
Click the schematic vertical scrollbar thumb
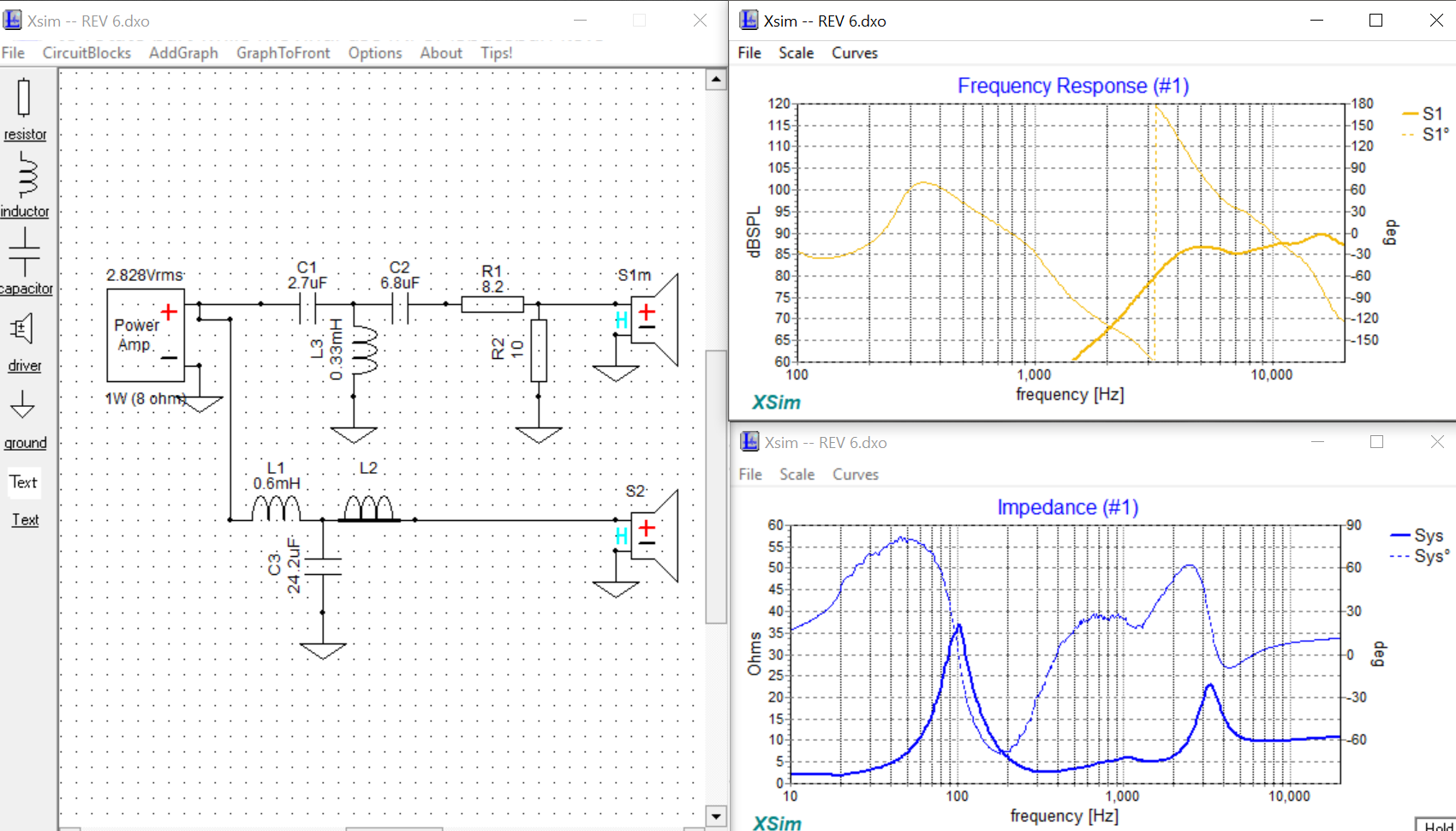(x=716, y=486)
